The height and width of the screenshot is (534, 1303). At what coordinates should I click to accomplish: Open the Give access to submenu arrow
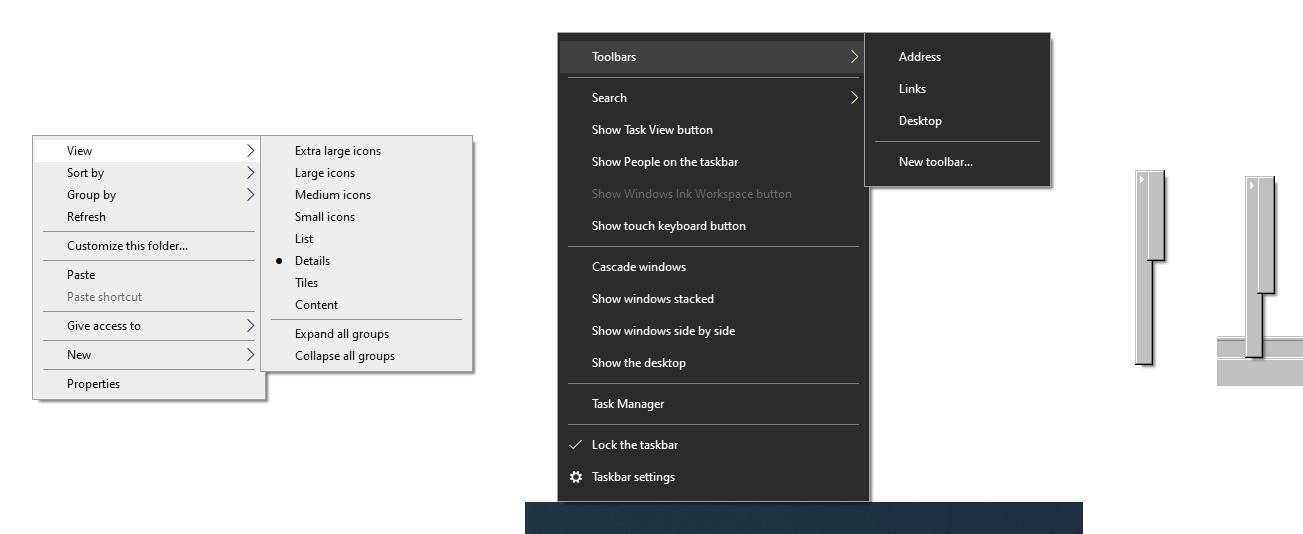click(x=250, y=326)
